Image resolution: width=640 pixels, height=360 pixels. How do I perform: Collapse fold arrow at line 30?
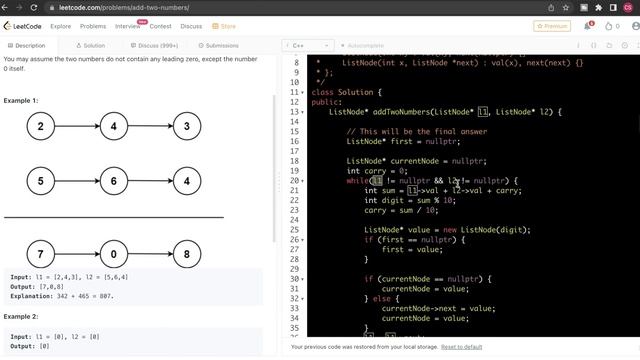point(302,279)
